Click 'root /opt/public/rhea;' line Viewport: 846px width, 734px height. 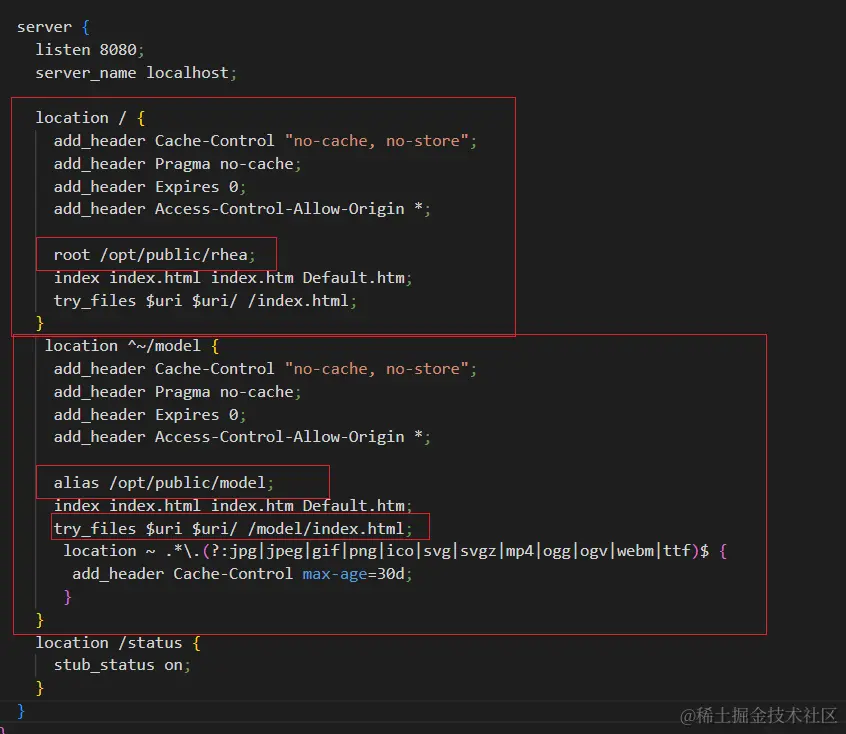click(x=154, y=255)
